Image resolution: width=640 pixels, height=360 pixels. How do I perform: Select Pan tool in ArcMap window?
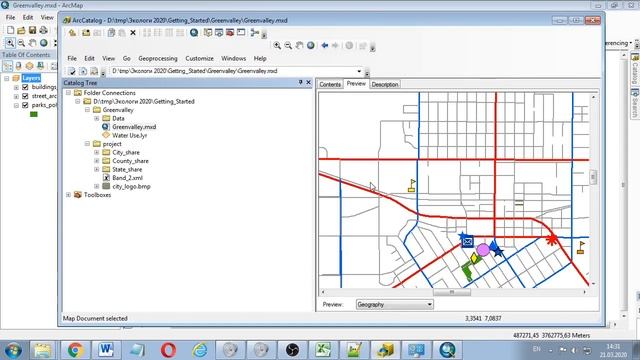pyautogui.click(x=32, y=42)
